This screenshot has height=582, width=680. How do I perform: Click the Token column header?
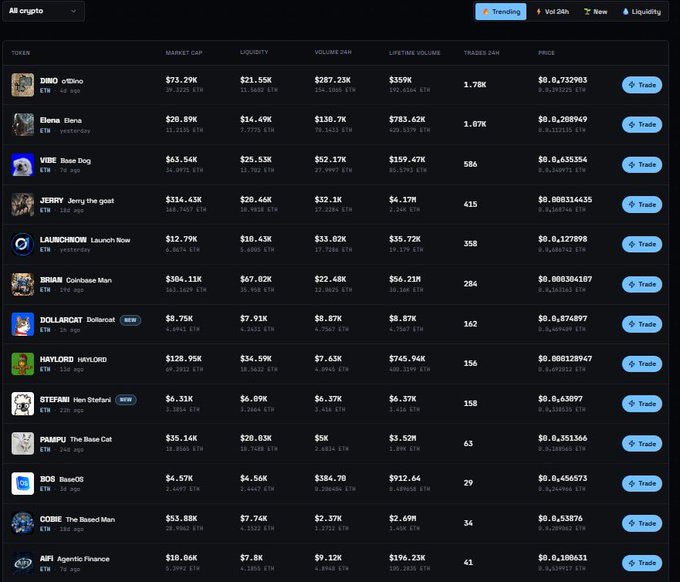pyautogui.click(x=21, y=53)
